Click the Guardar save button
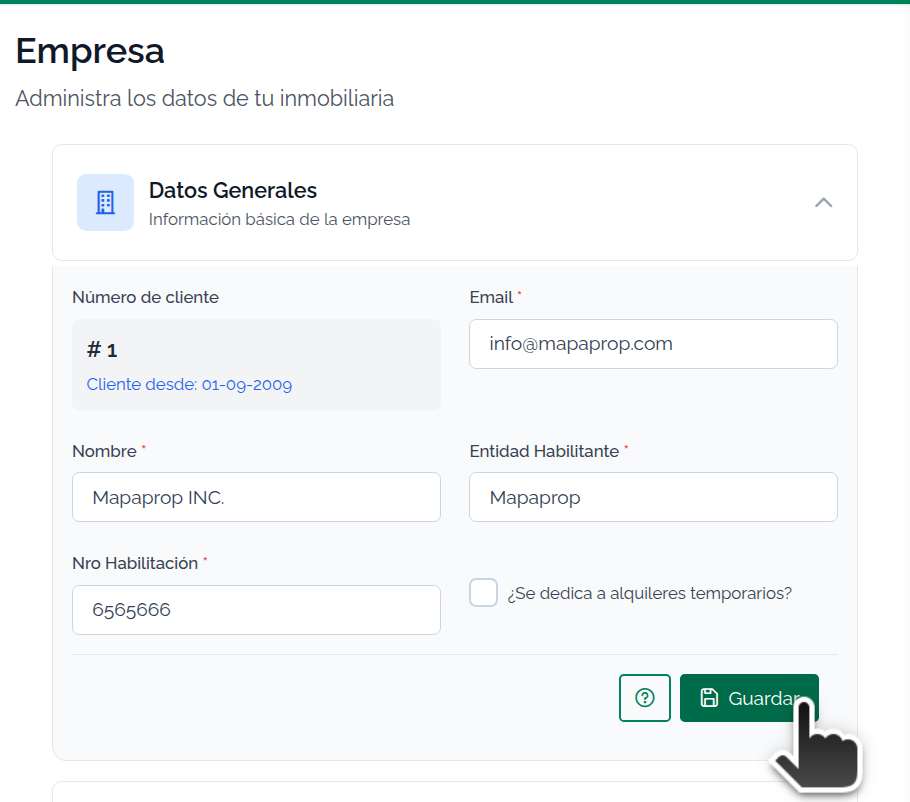This screenshot has height=802, width=910. tap(749, 698)
